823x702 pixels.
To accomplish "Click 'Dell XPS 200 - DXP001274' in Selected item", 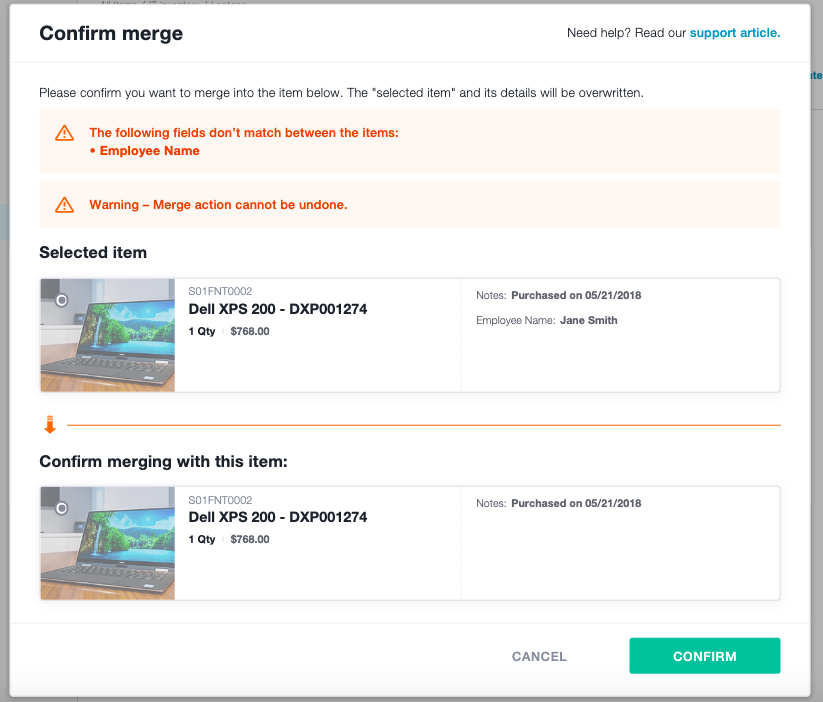I will point(278,309).
